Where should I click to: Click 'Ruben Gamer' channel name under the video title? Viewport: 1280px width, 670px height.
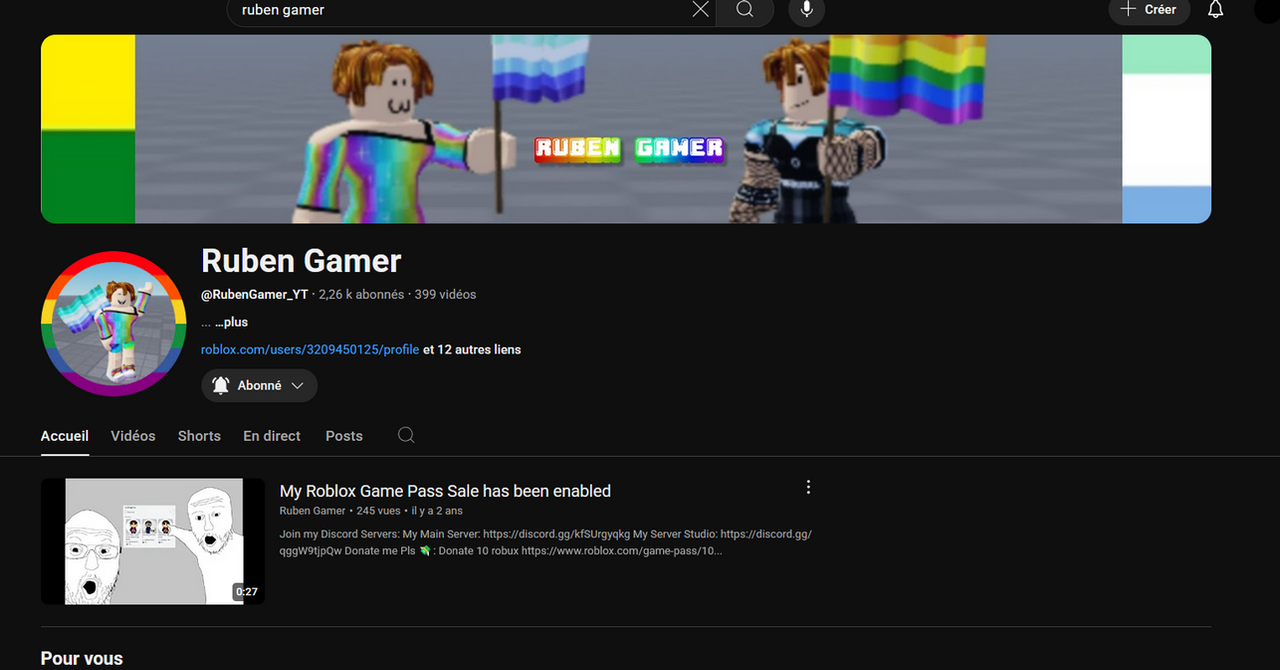pyautogui.click(x=312, y=511)
